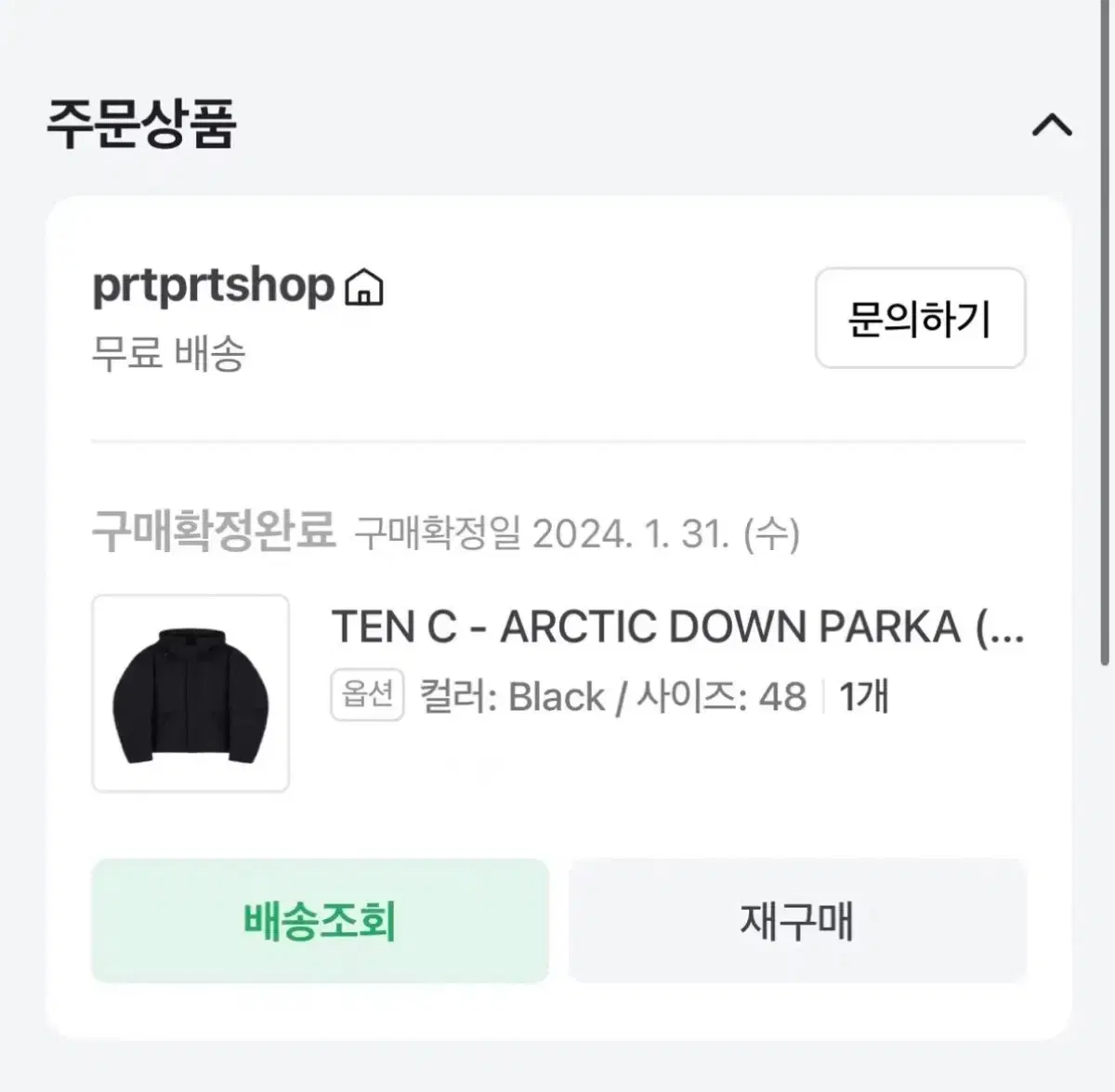The width and height of the screenshot is (1115, 1092).
Task: Click the 구매확정일 2024. 1. 31. date text
Action: pos(577,533)
